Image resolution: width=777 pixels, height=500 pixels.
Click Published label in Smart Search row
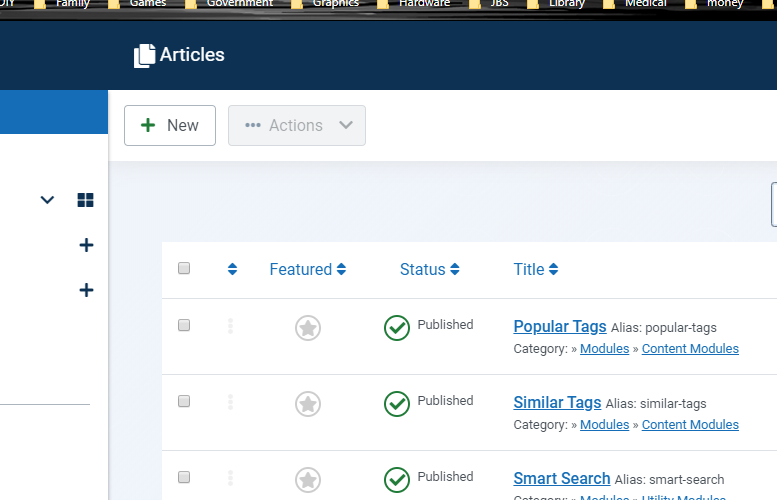pos(445,476)
